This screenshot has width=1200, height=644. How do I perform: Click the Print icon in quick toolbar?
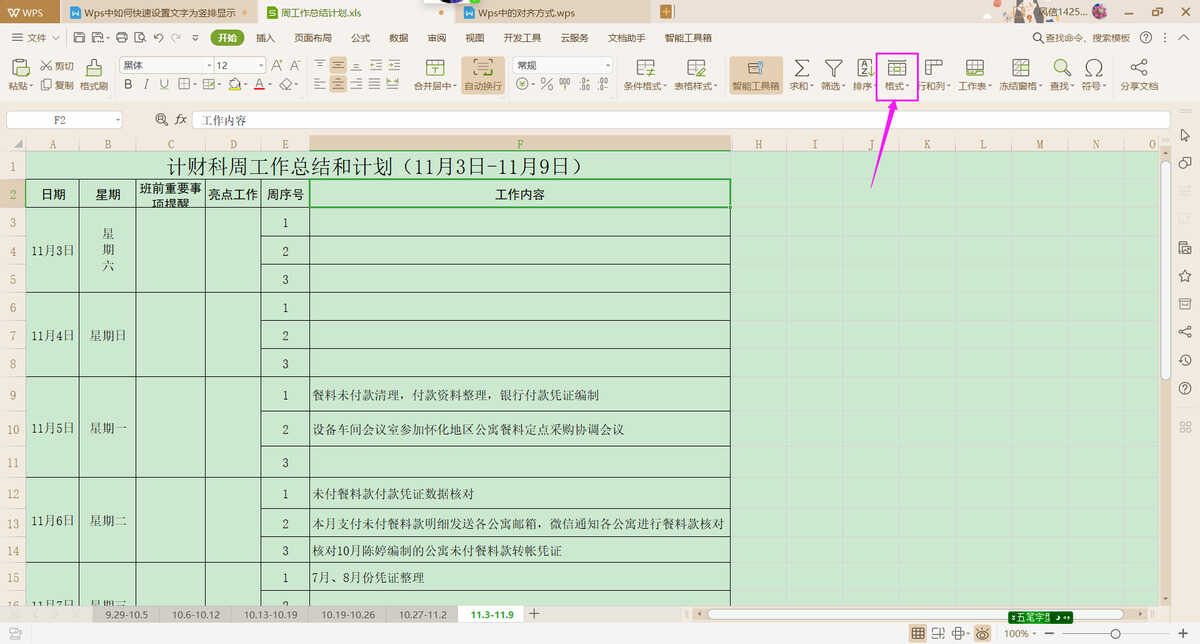[121, 37]
